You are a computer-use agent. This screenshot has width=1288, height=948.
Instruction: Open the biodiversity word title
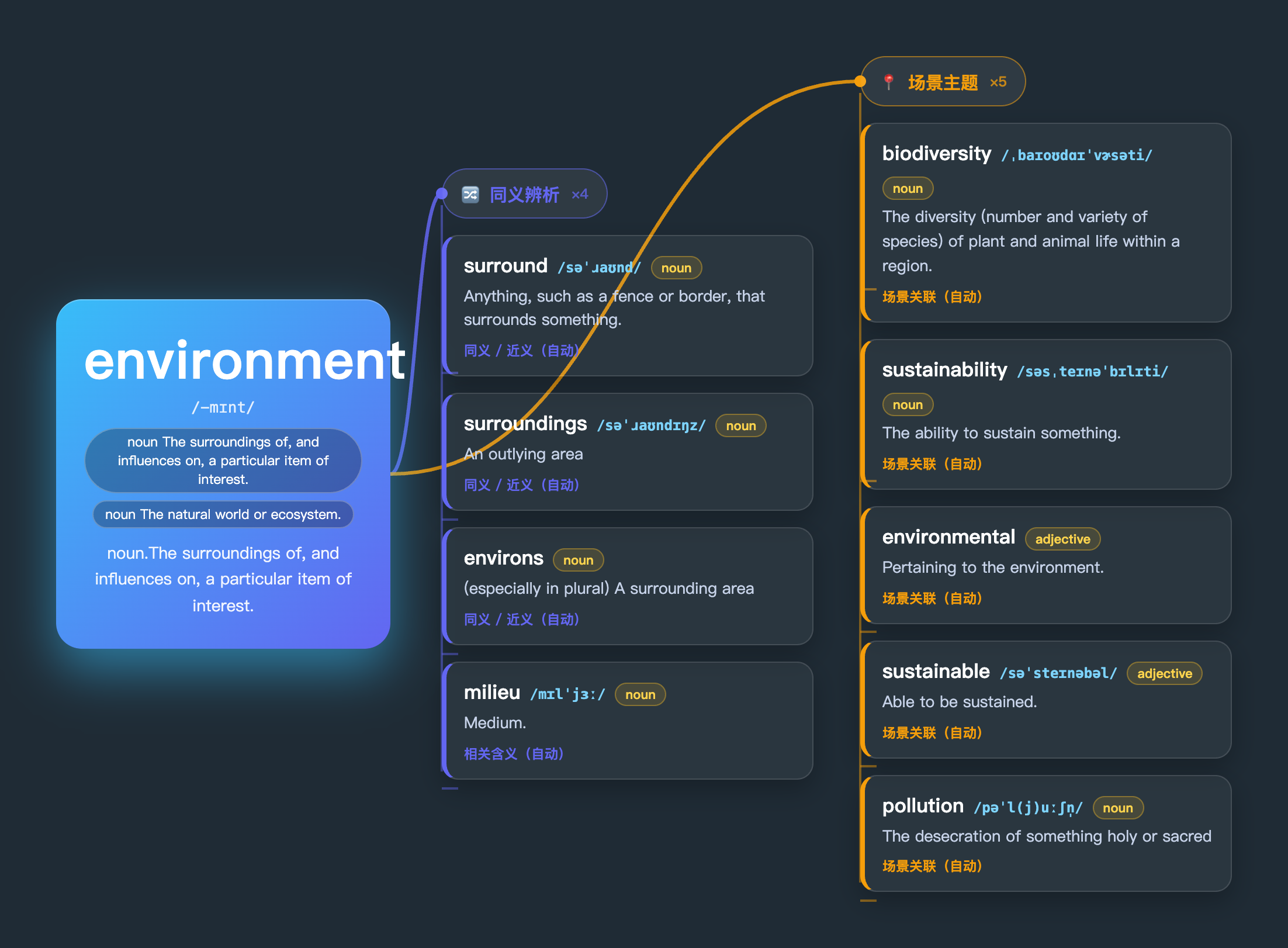tap(936, 153)
